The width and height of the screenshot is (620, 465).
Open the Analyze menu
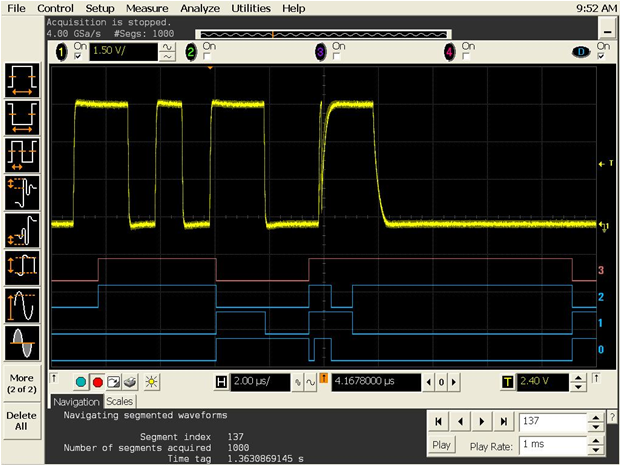tap(200, 8)
